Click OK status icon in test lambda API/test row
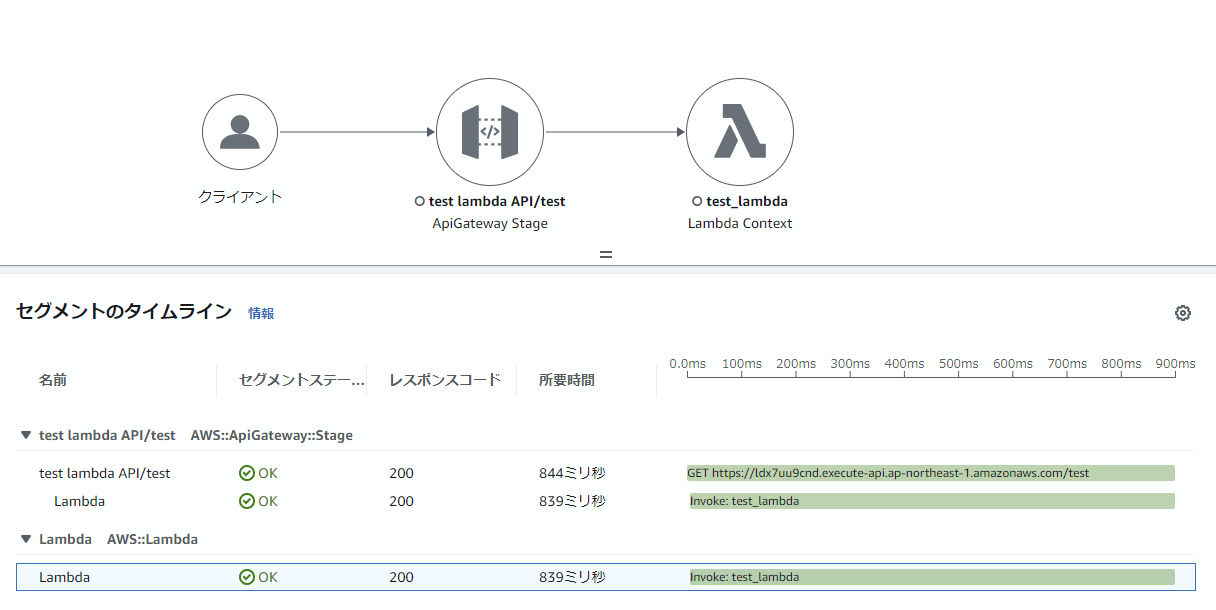 (247, 473)
